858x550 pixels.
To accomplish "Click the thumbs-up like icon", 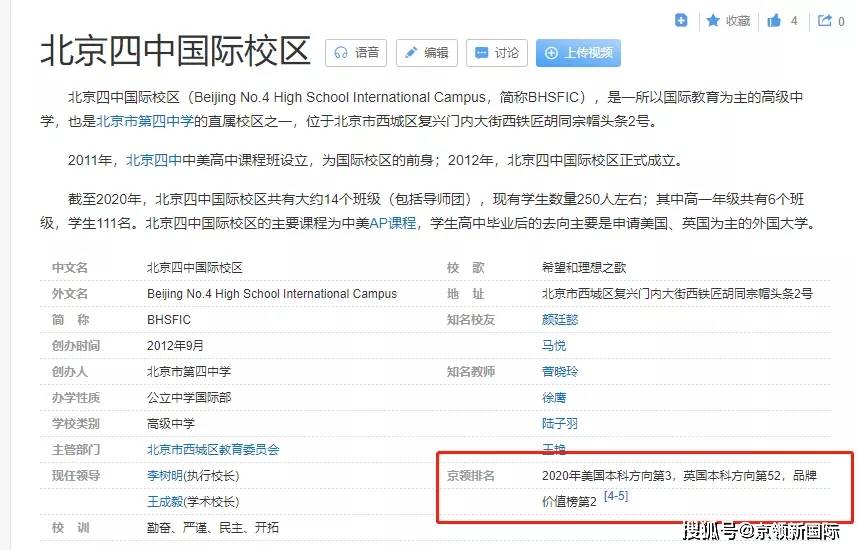I will pyautogui.click(x=774, y=21).
